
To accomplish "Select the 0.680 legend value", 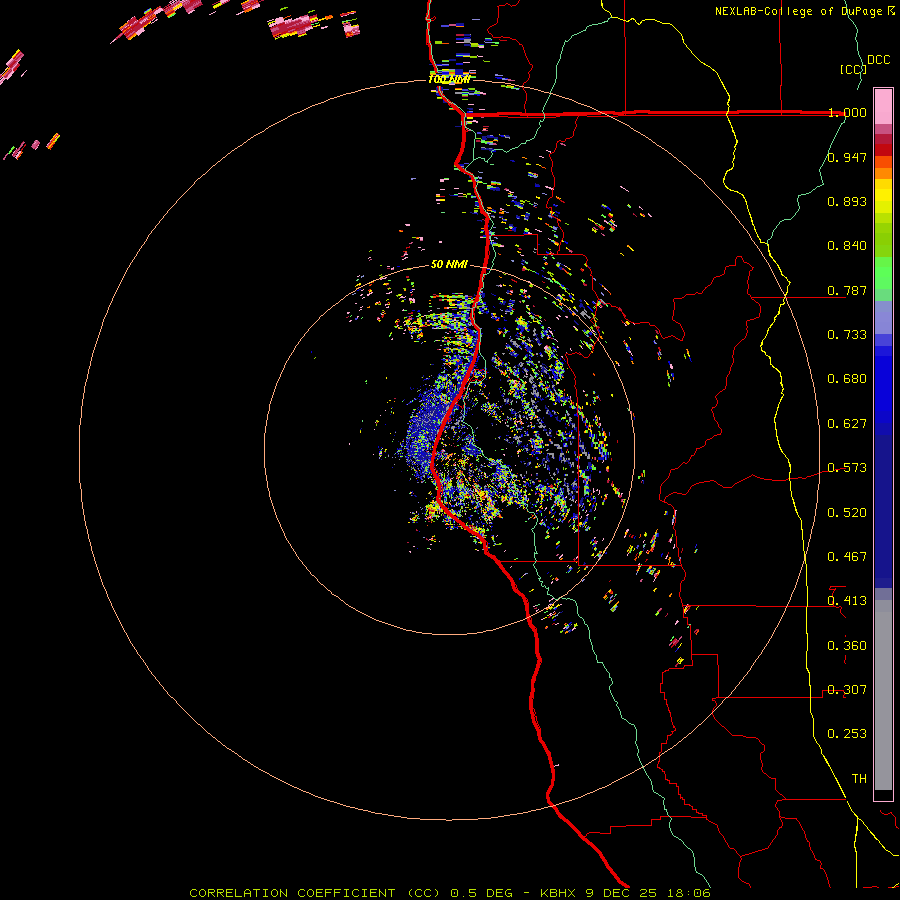I will (847, 378).
